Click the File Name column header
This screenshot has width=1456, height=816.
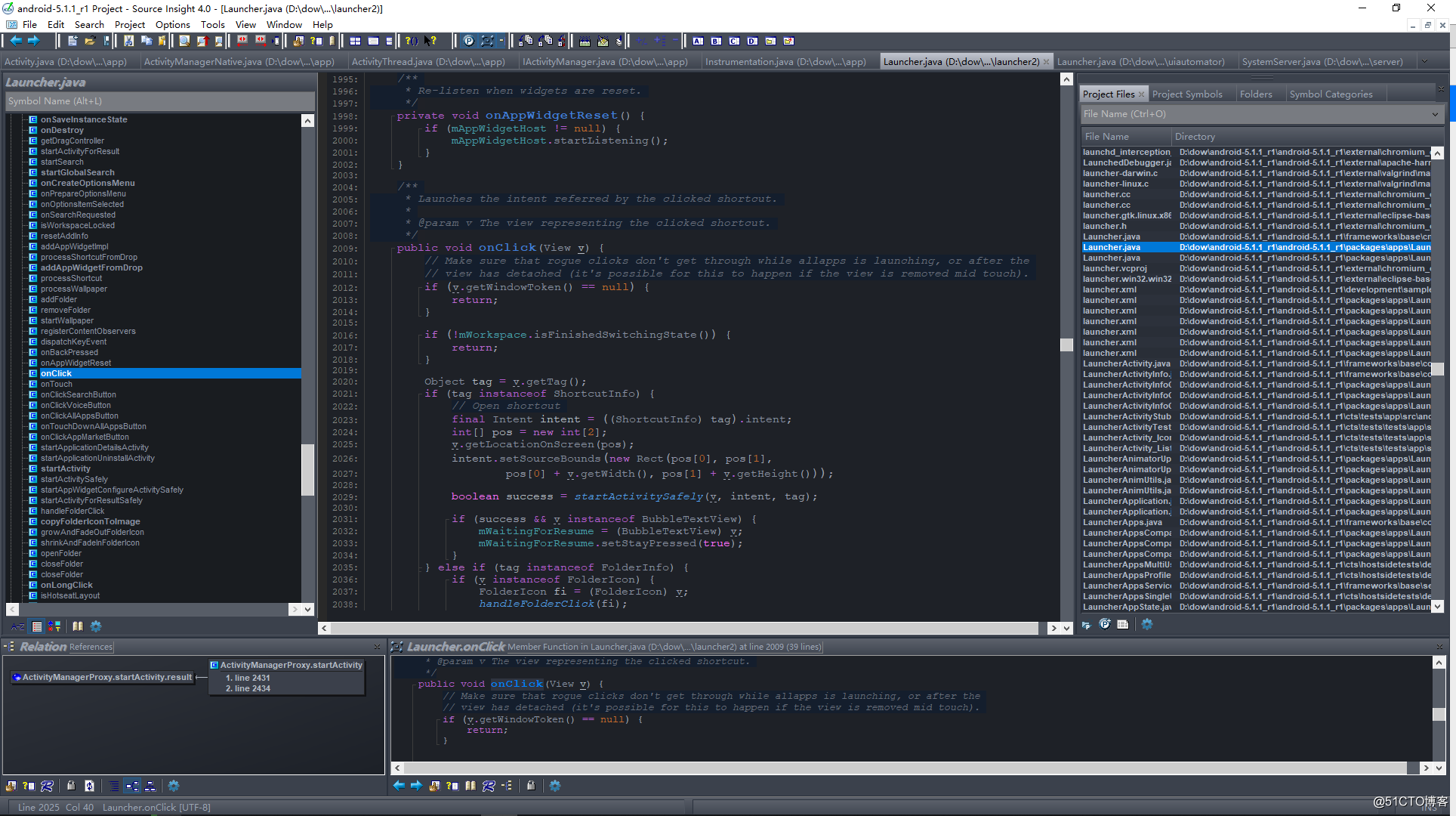1126,137
